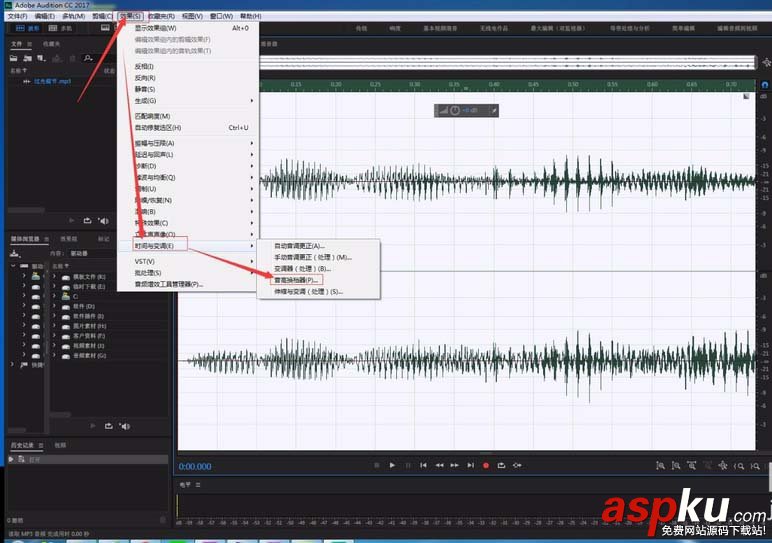The image size is (772, 543).
Task: Open the 帮助(H) menu
Action: point(250,16)
